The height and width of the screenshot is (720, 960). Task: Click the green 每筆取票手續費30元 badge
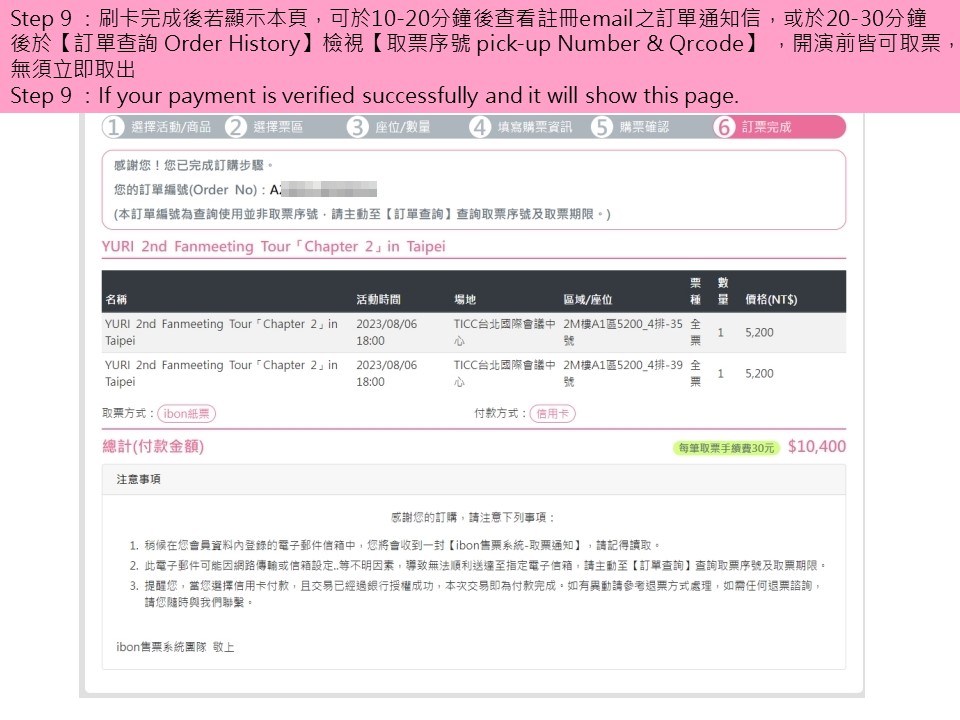click(726, 448)
